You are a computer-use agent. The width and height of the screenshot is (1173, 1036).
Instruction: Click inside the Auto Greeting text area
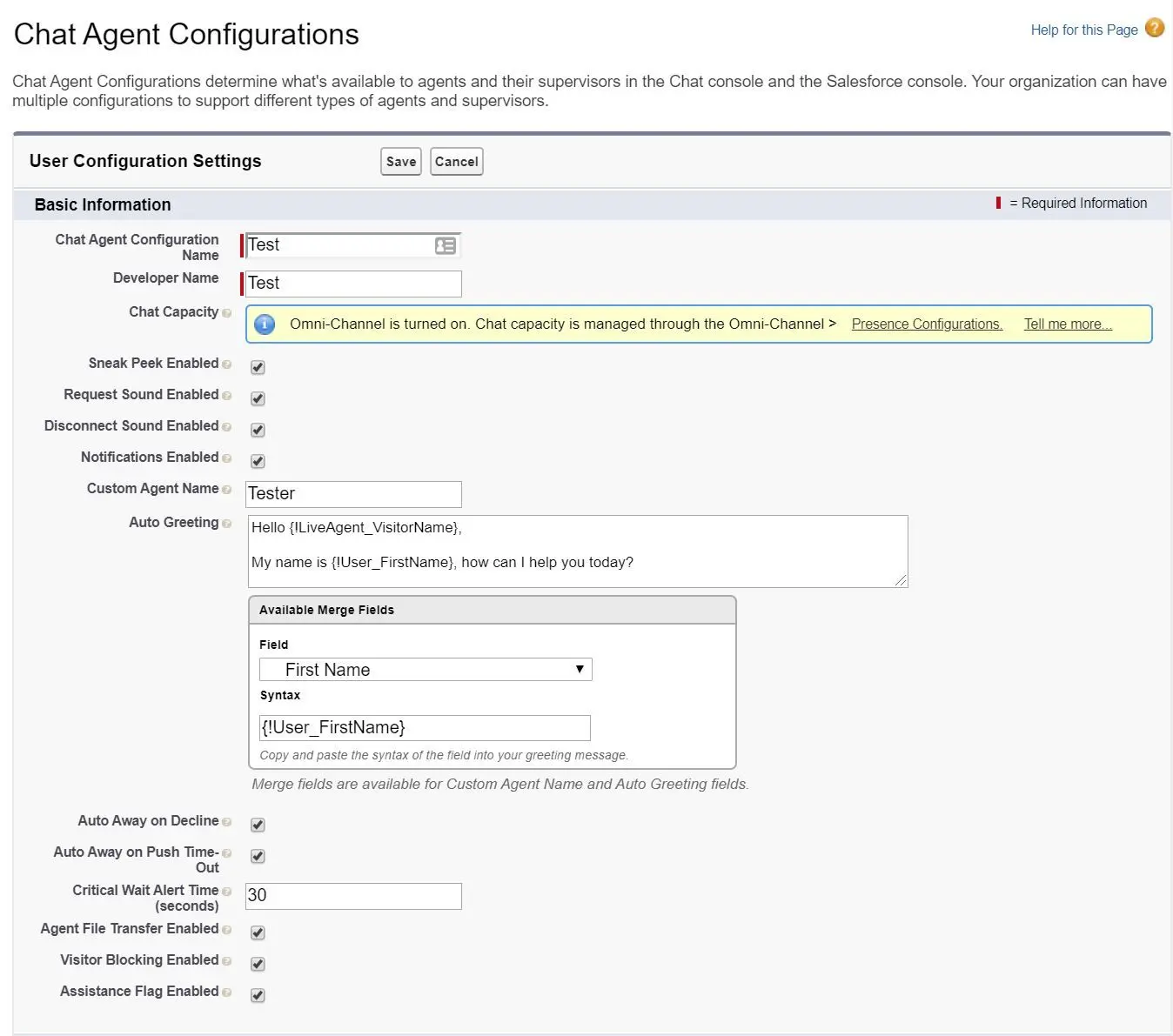click(x=578, y=551)
